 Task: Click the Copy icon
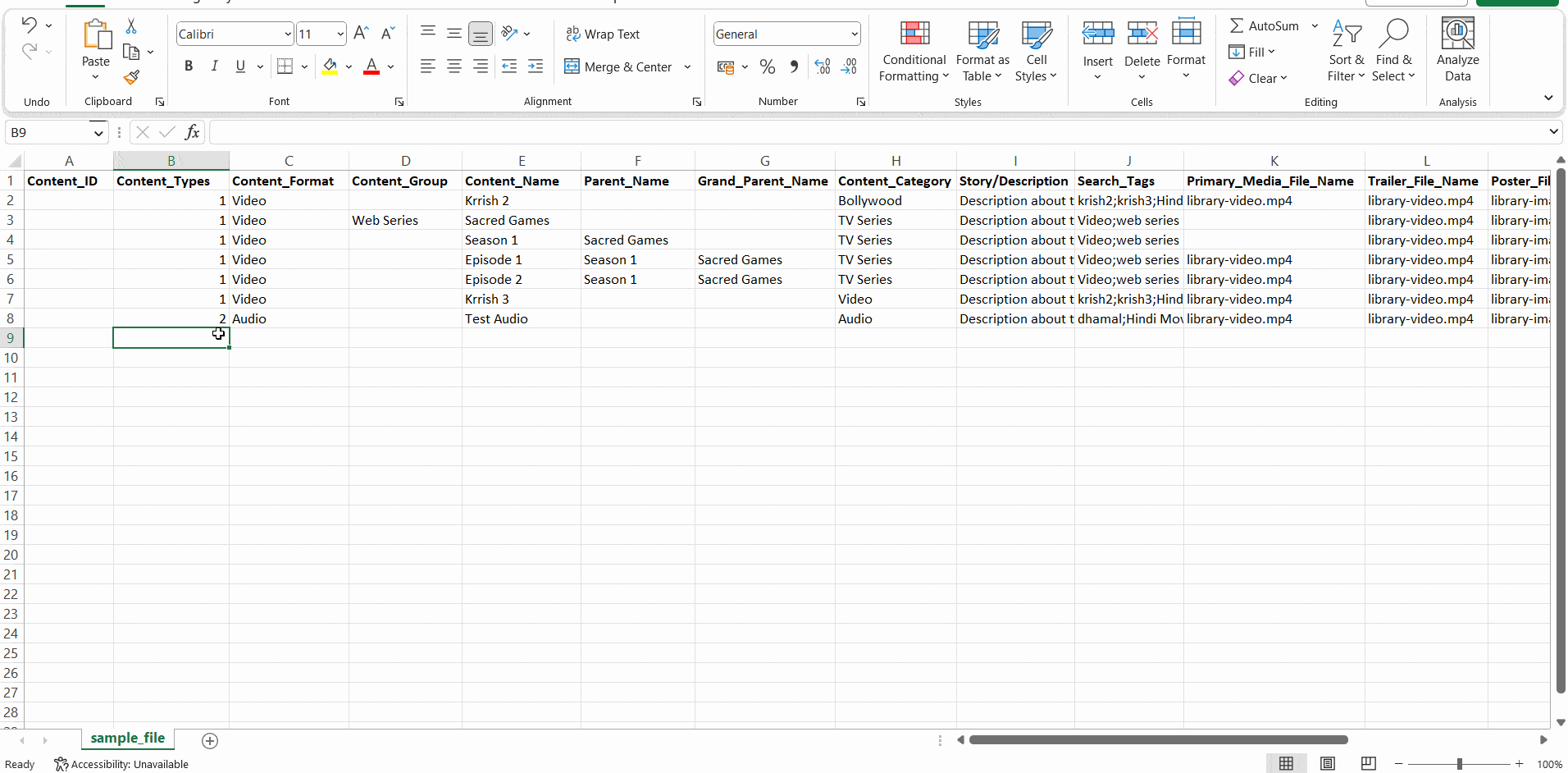tap(131, 52)
